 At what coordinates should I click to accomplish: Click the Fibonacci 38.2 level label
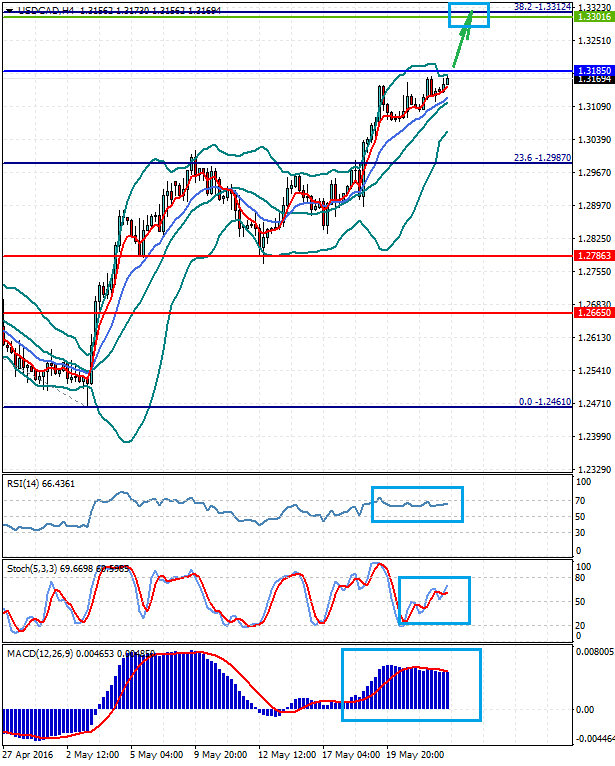(542, 6)
